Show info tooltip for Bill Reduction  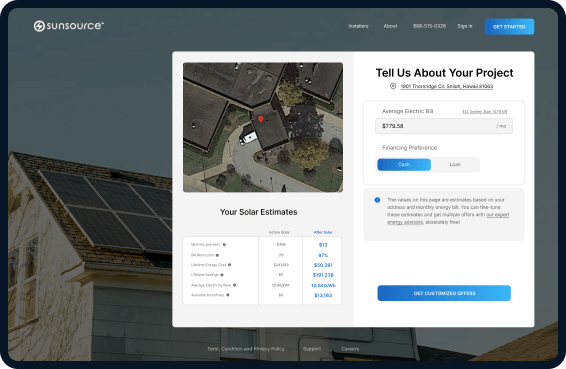coord(217,255)
